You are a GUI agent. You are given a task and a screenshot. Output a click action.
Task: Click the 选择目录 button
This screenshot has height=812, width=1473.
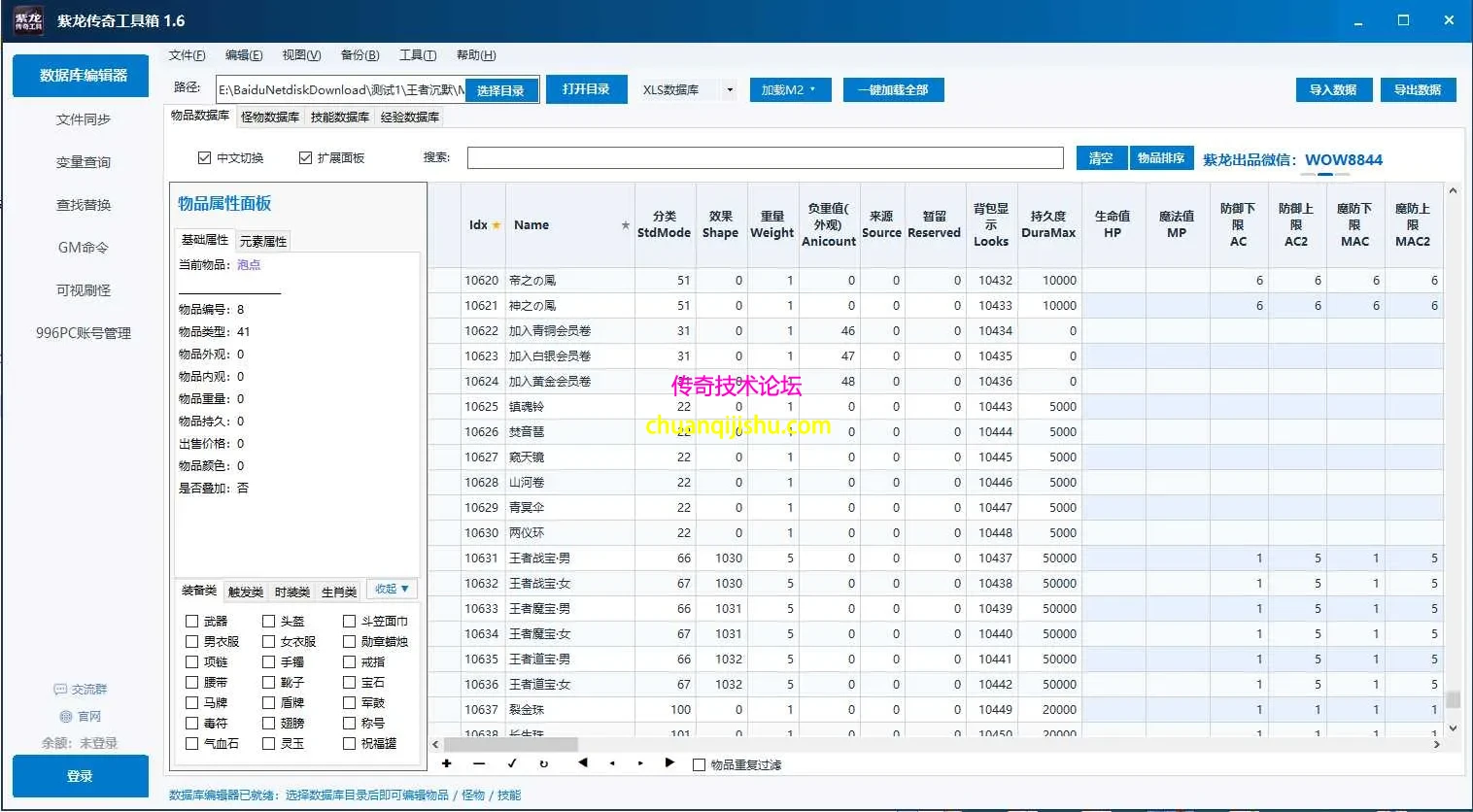(500, 91)
